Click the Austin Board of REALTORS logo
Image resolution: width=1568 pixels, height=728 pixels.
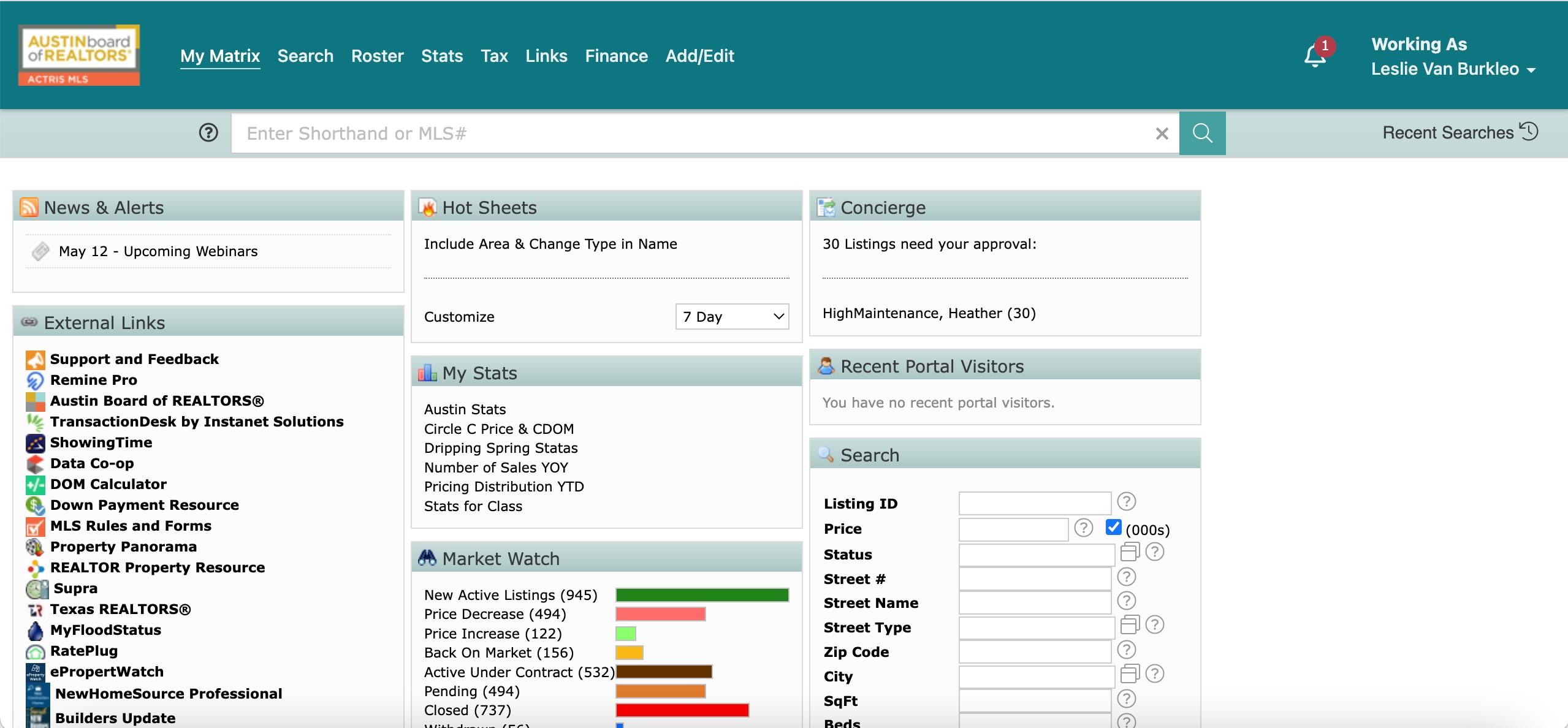pos(79,55)
